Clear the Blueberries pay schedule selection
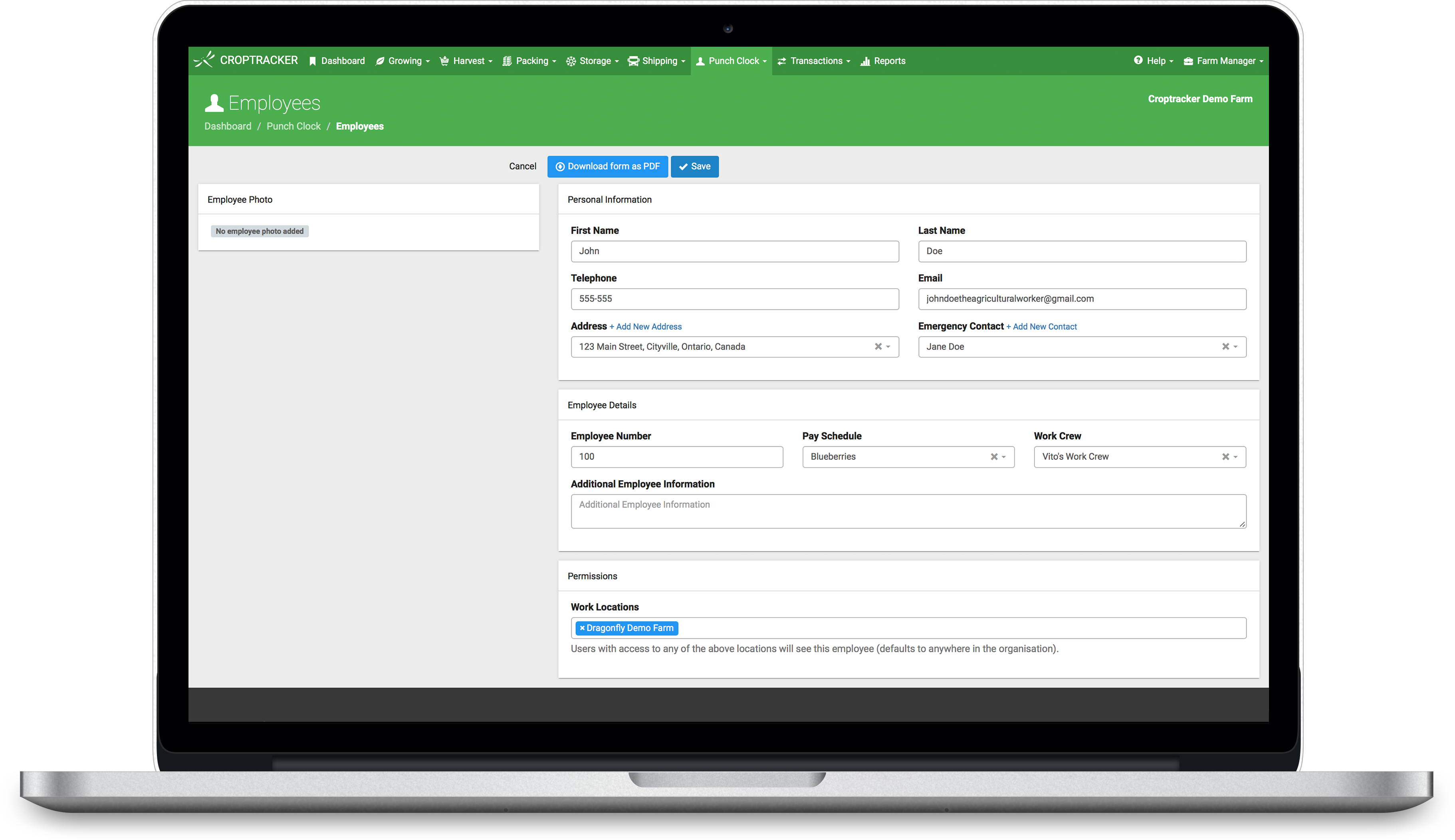The width and height of the screenshot is (1455, 840). [994, 457]
